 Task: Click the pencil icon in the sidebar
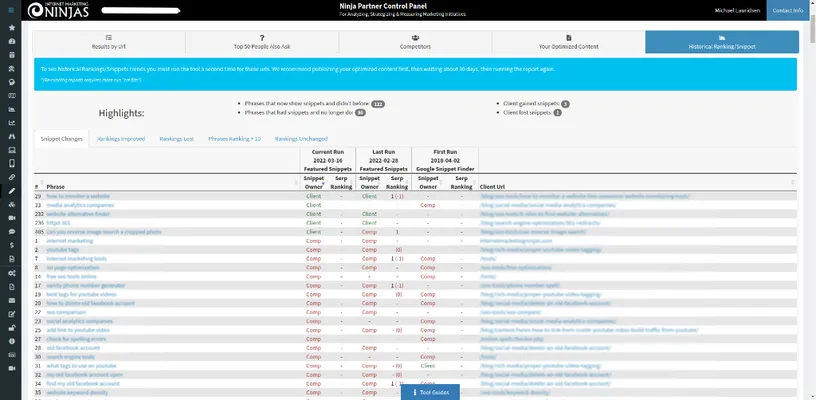[11, 189]
